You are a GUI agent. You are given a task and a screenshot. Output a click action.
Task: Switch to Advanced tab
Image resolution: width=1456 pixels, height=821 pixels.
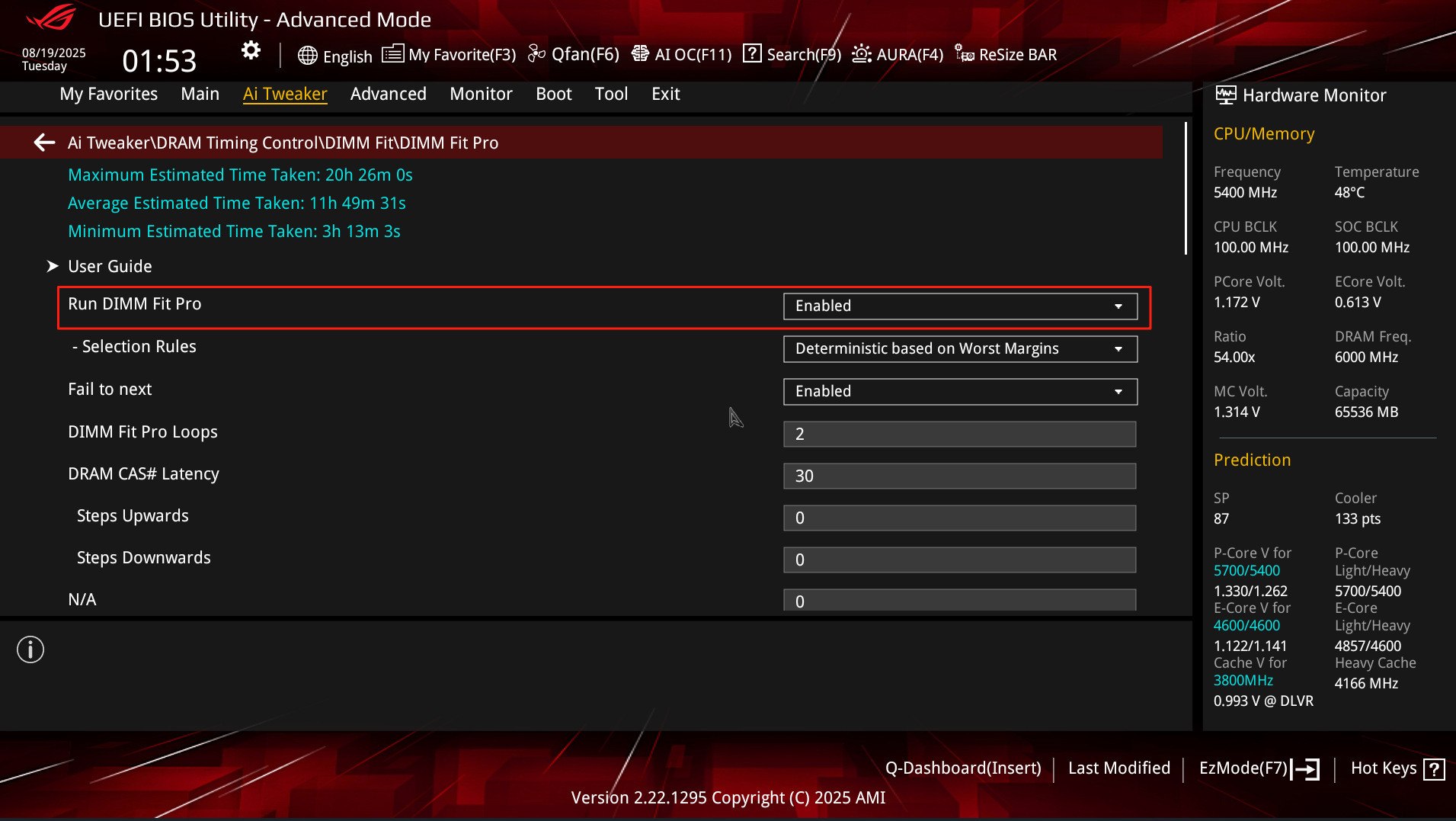tap(389, 94)
